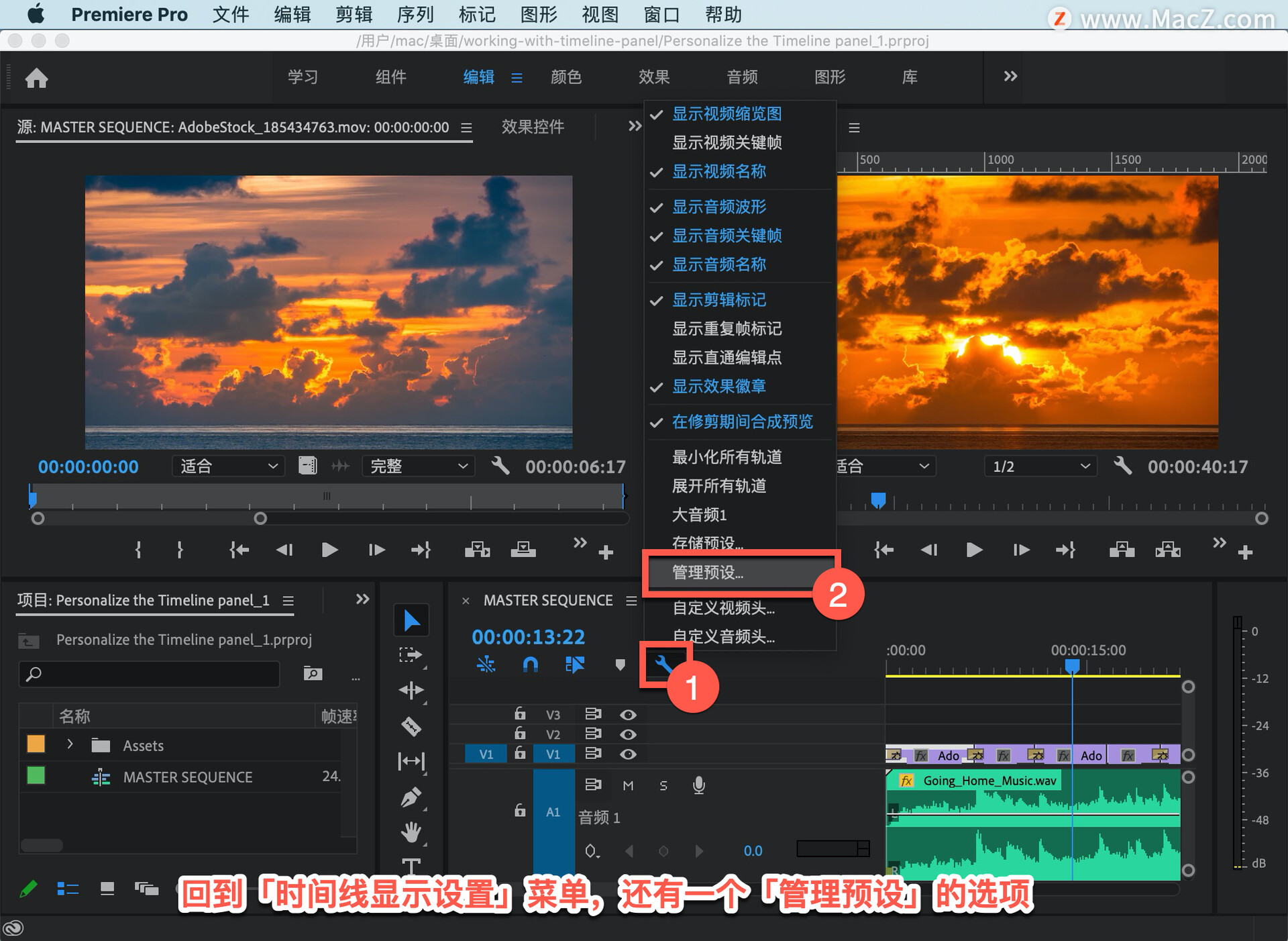Choose 管理预设... from the menu

(708, 573)
